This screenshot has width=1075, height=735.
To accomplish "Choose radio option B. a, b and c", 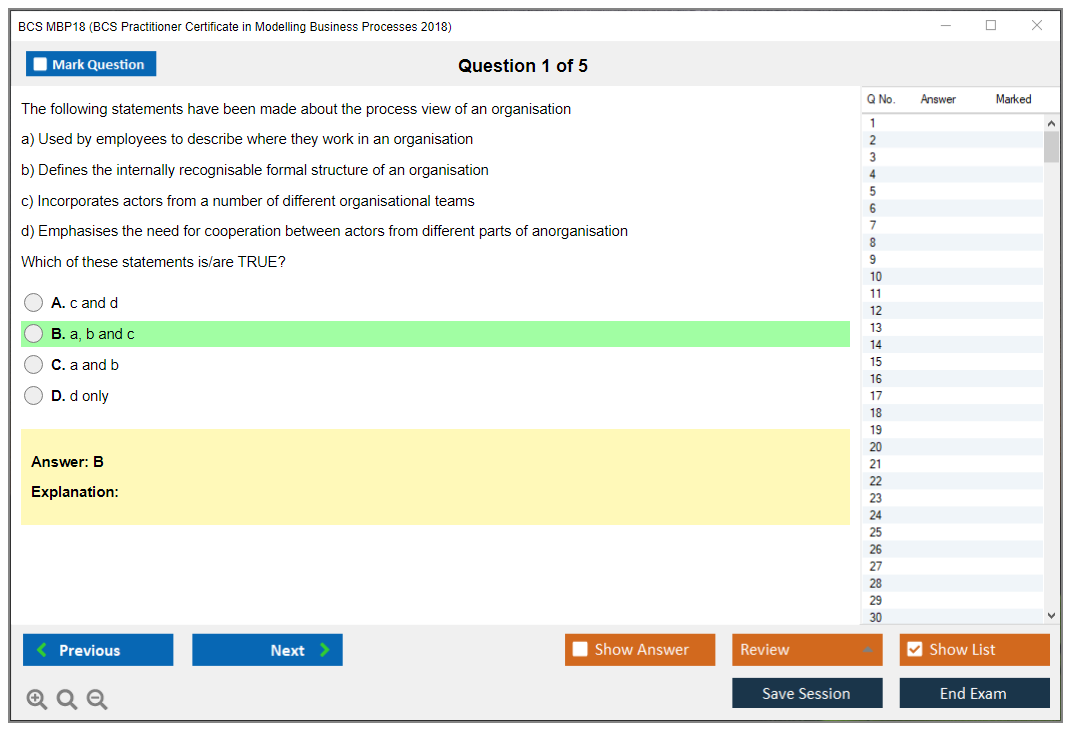I will (34, 334).
